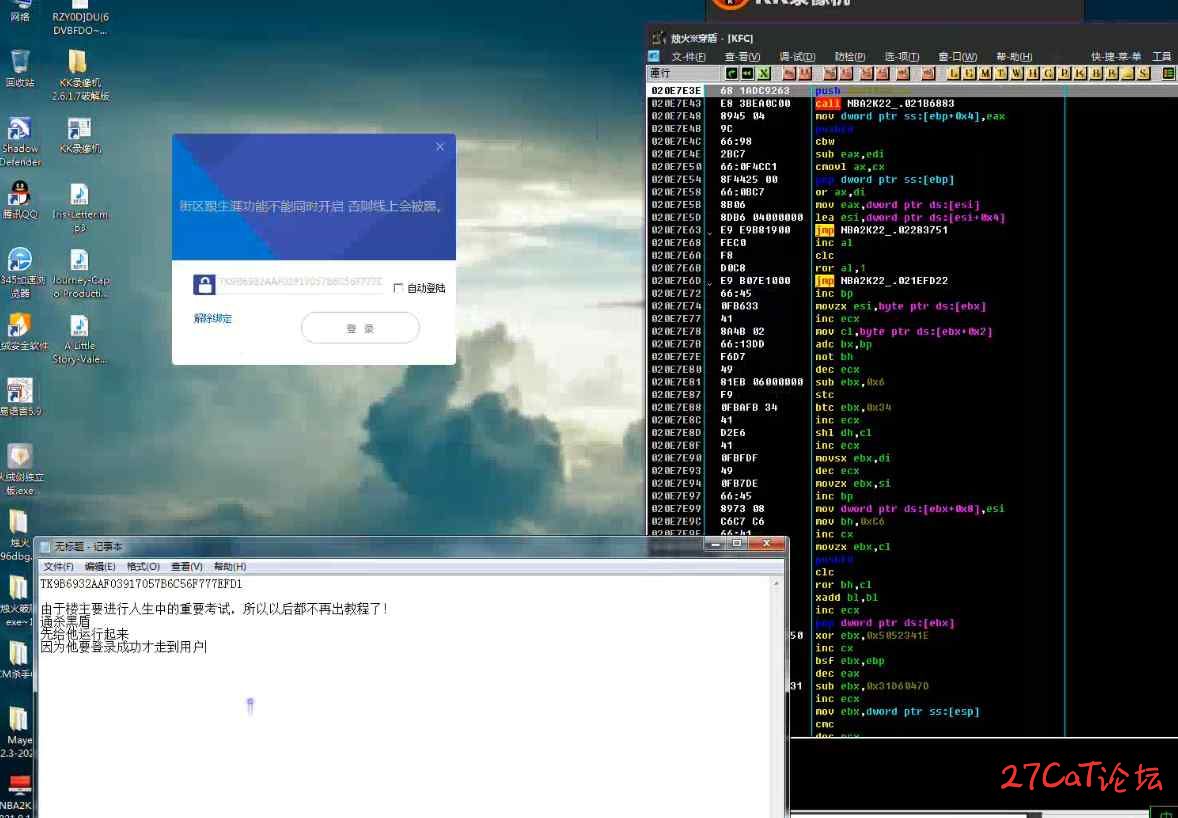1178x818 pixels.
Task: Open Notepad's 文件(F) menu
Action: (x=59, y=566)
